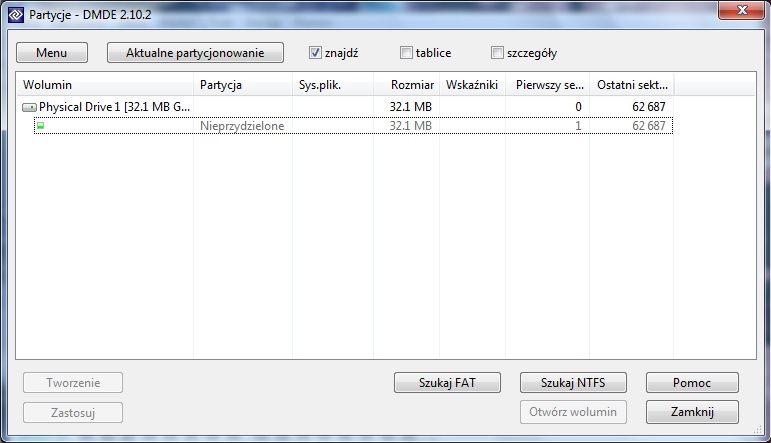
Task: Click the Zamknij button
Action: 692,412
